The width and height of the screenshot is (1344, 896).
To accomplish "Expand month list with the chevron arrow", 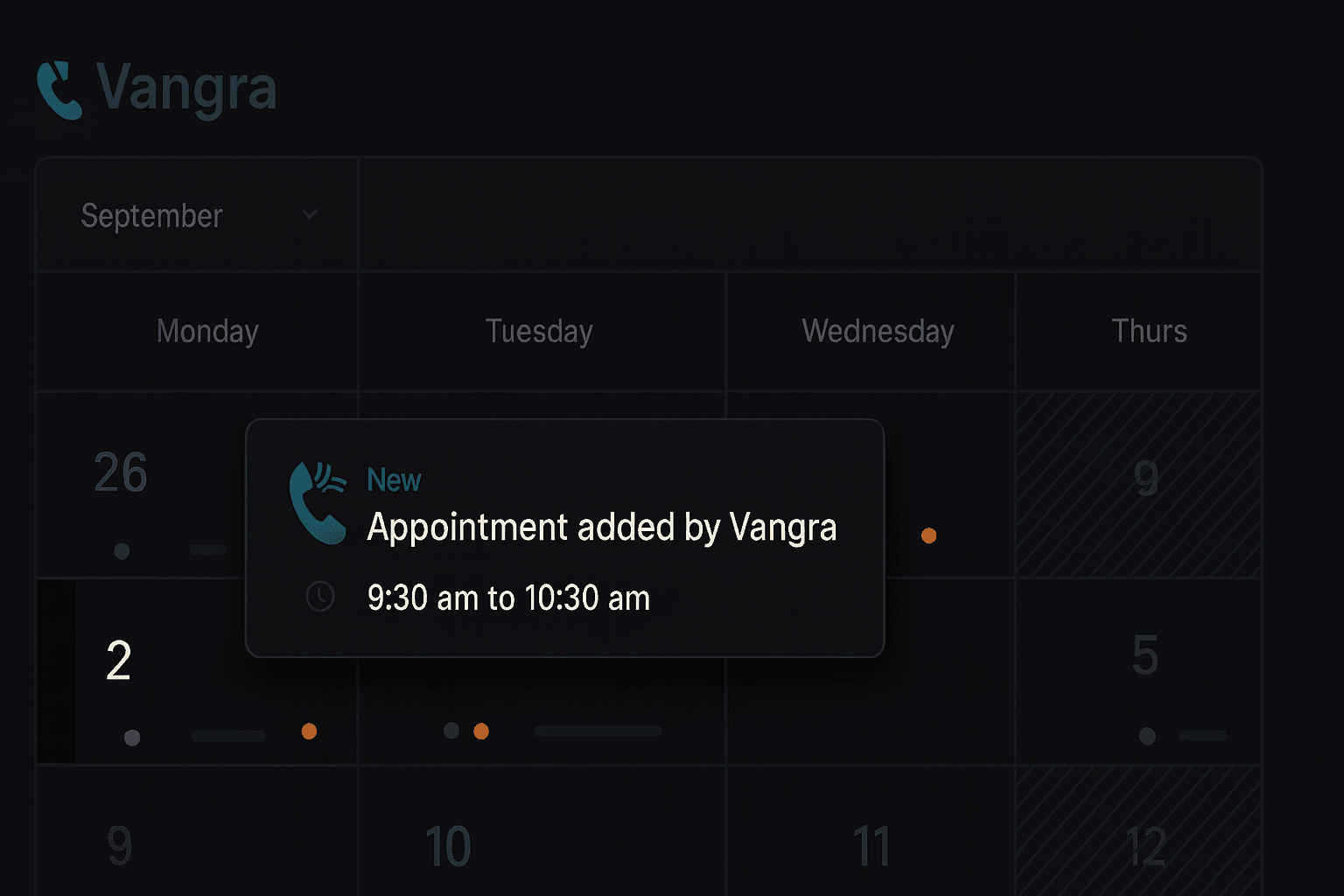I will pos(310,214).
